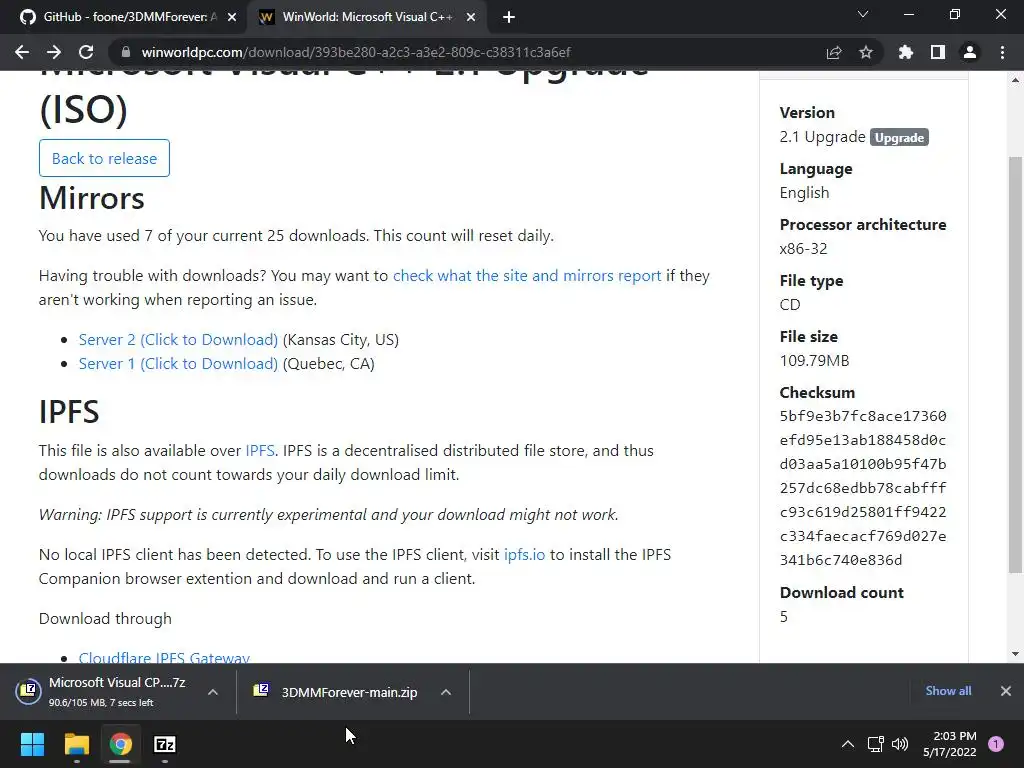Open the volume speaker tray icon
The width and height of the screenshot is (1024, 768).
pyautogui.click(x=900, y=744)
